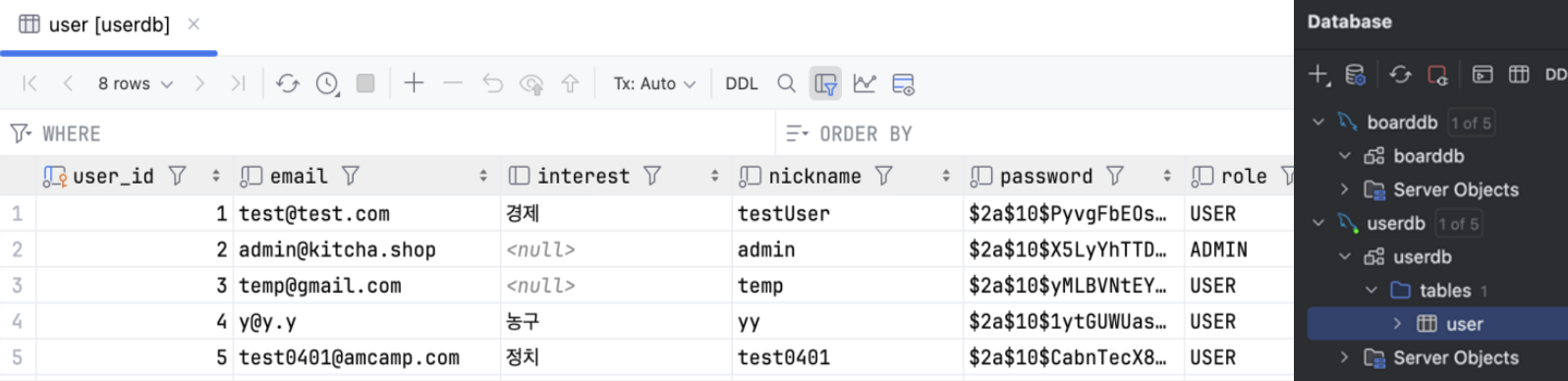Select Server Objects under userdb

pyautogui.click(x=1455, y=357)
